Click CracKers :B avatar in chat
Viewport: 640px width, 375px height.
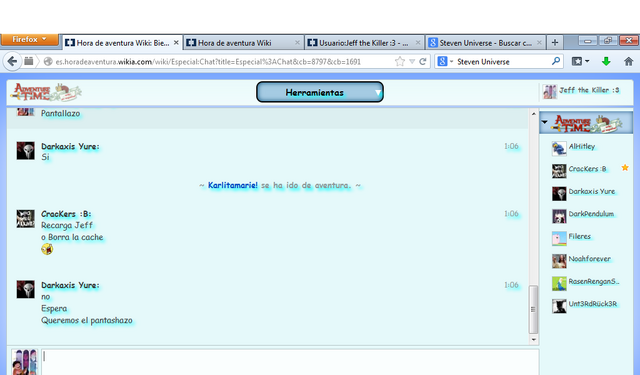[x=25, y=218]
